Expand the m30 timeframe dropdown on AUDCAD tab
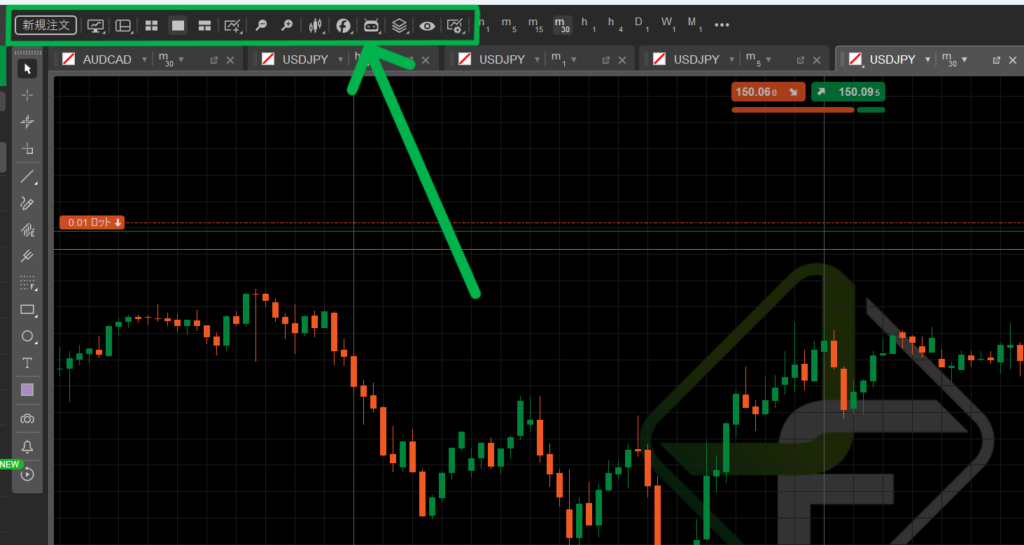 click(182, 60)
